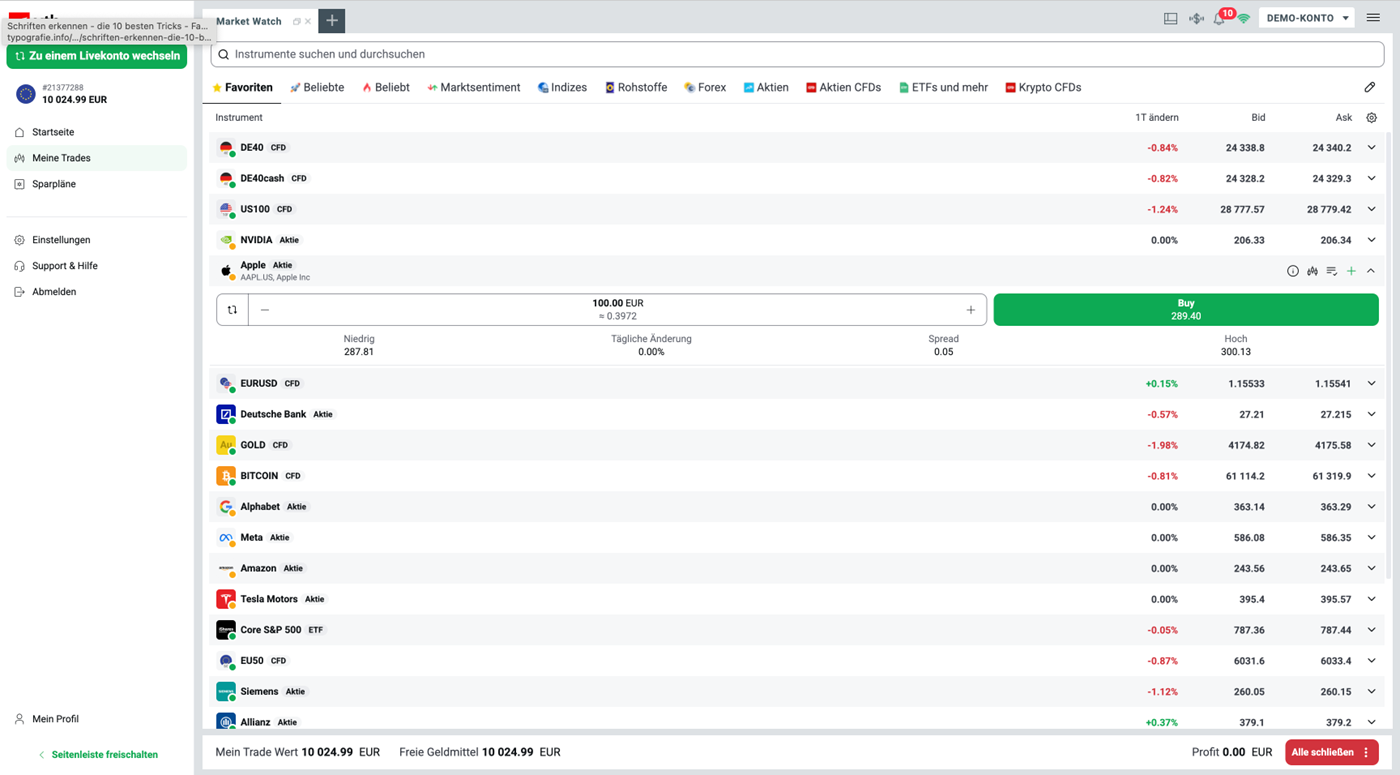Expand the EURUSD row chevron
The width and height of the screenshot is (1400, 775).
[1372, 384]
